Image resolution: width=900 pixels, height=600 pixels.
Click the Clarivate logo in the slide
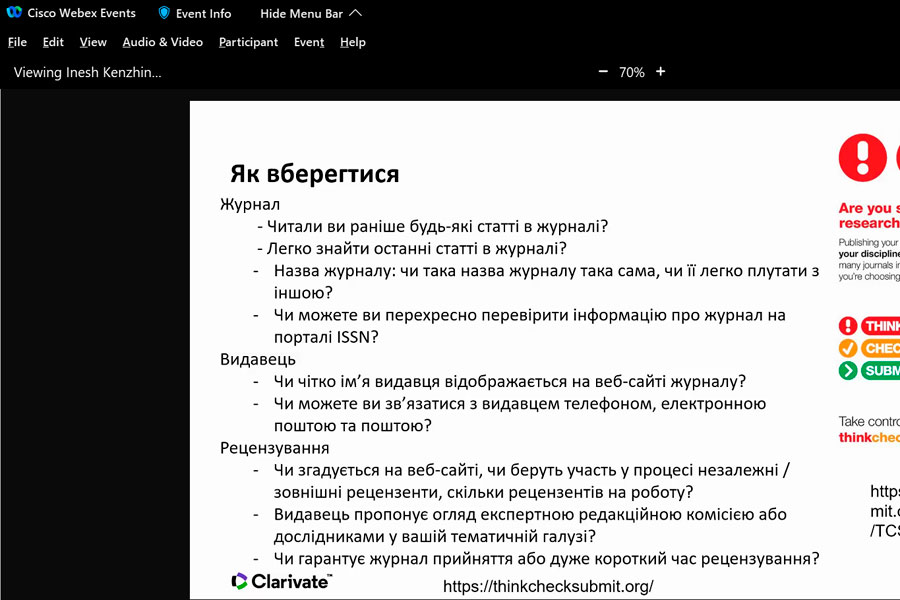click(x=281, y=582)
